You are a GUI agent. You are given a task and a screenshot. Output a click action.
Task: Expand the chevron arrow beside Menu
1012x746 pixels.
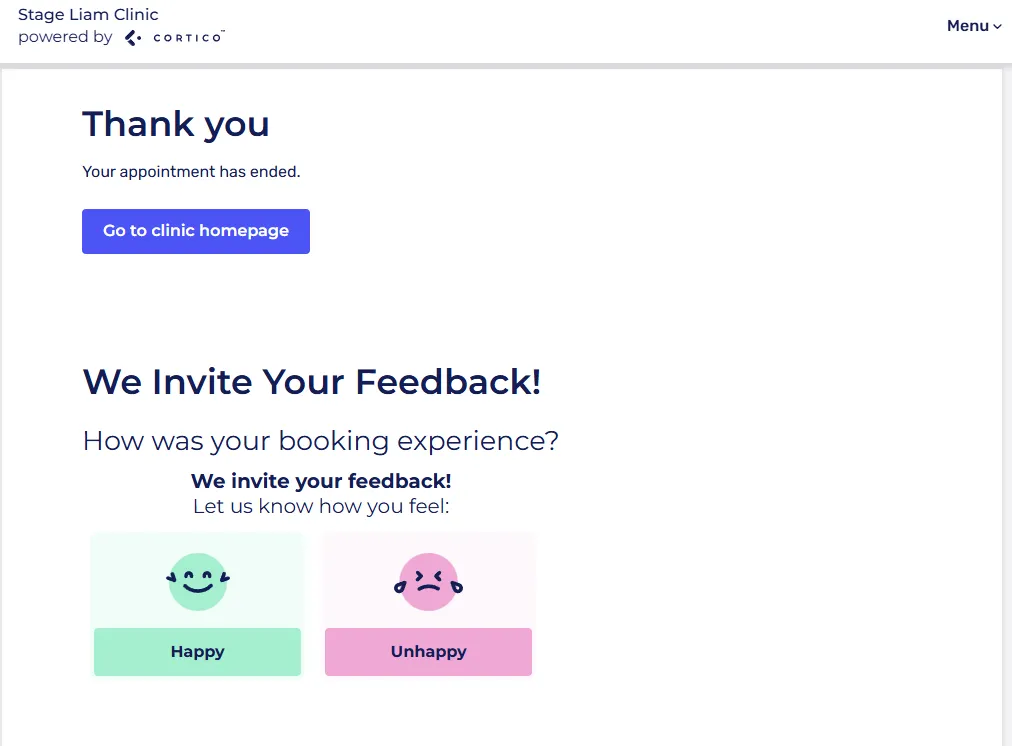tap(997, 27)
